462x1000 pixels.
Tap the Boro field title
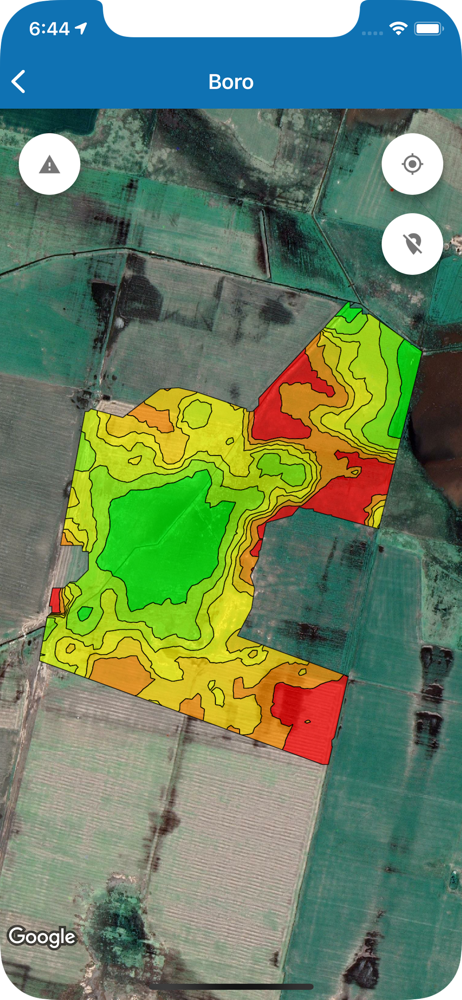231,82
